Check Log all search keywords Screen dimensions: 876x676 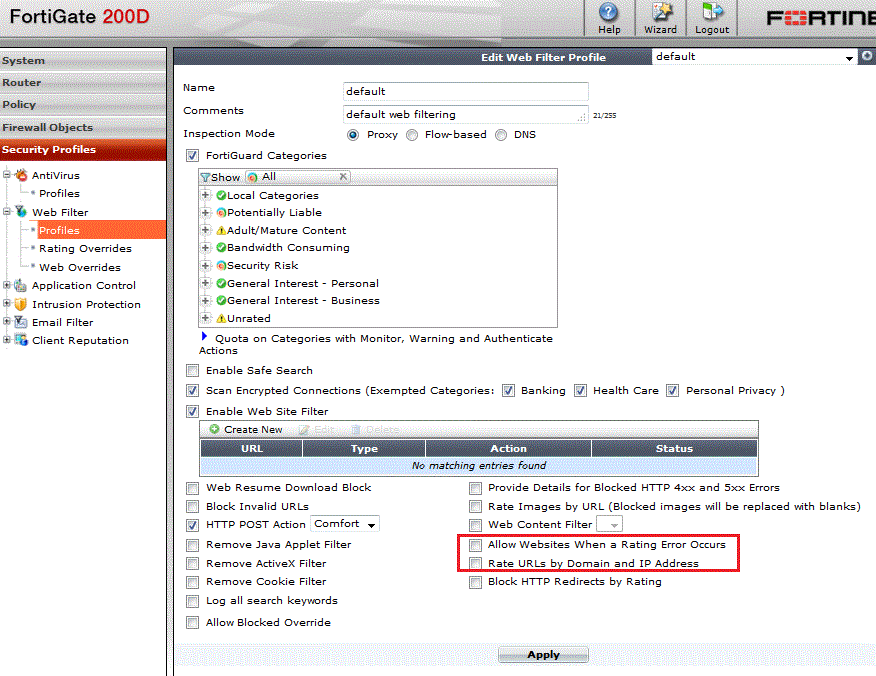193,601
